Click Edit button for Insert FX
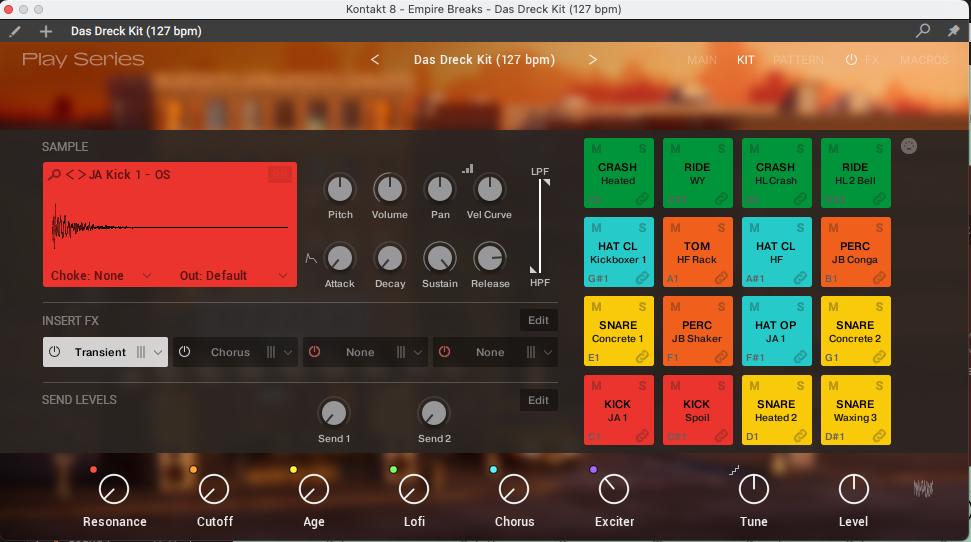971x542 pixels. click(x=538, y=320)
